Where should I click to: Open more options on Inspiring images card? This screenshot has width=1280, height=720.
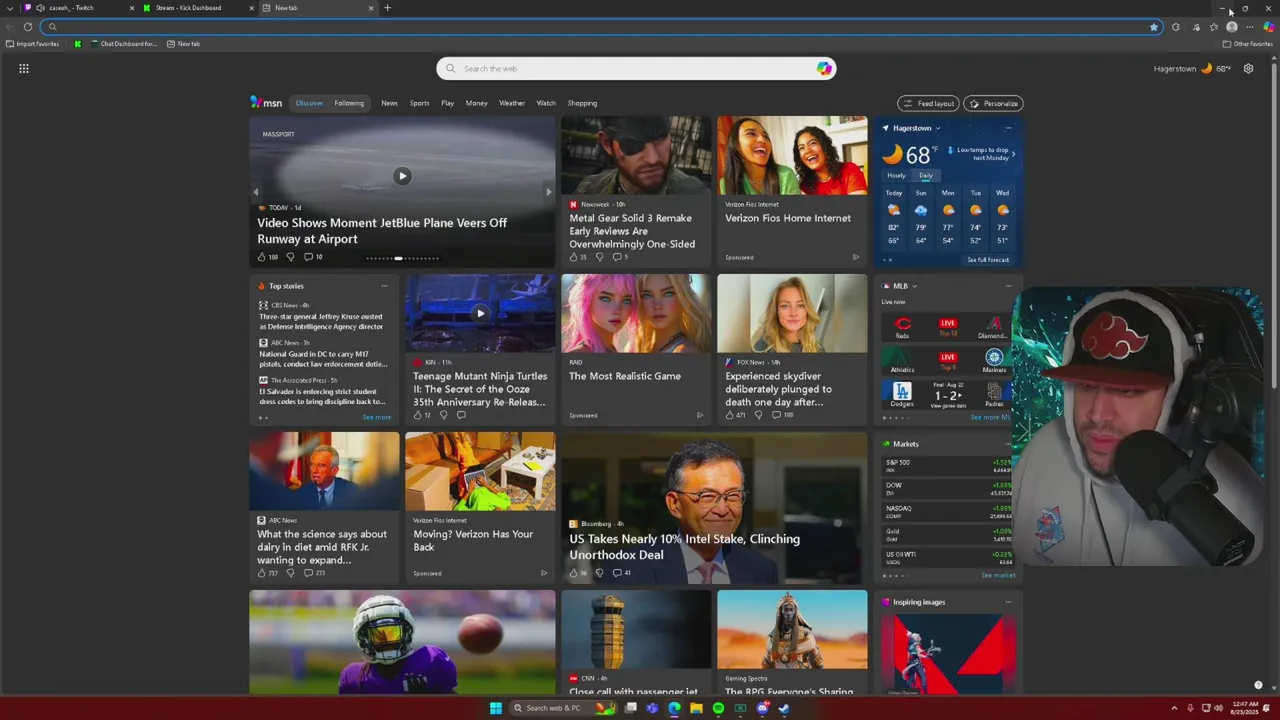tap(1008, 602)
